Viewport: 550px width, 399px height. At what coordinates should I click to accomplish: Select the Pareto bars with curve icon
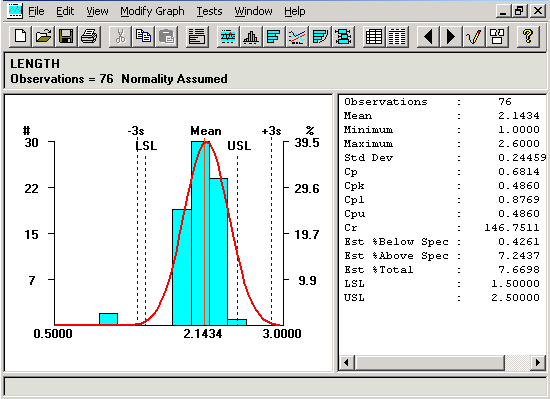coord(320,36)
